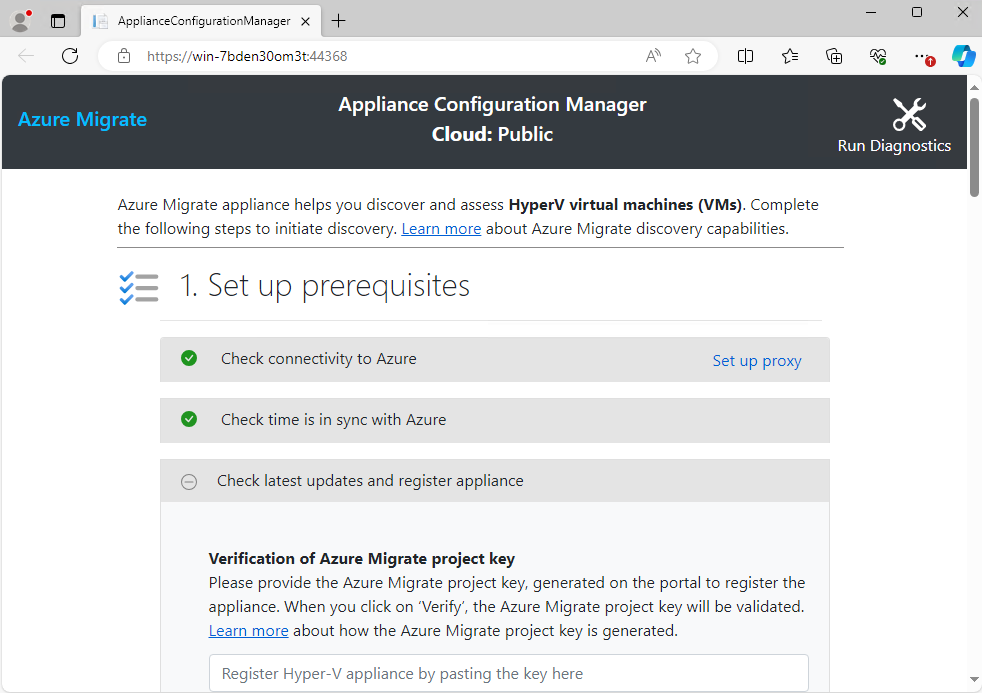This screenshot has height=693, width=982.
Task: Close the ApplianceConfigurationManager tab
Action: click(x=306, y=21)
